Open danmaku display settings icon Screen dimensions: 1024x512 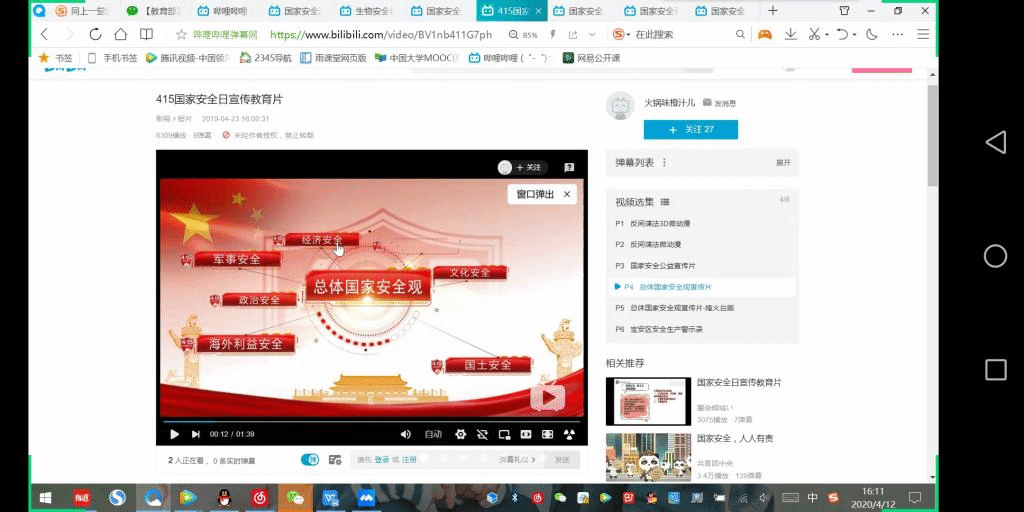(335, 460)
